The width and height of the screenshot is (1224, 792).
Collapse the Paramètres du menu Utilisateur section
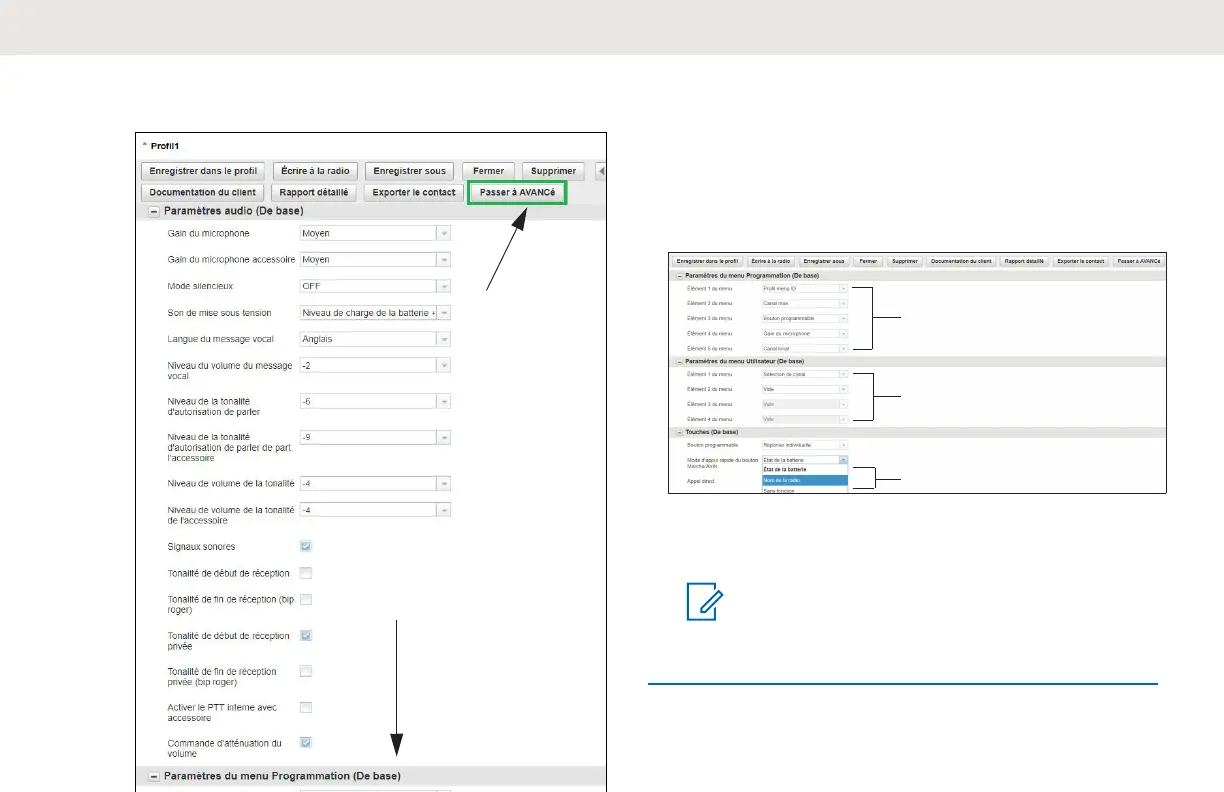click(x=678, y=360)
